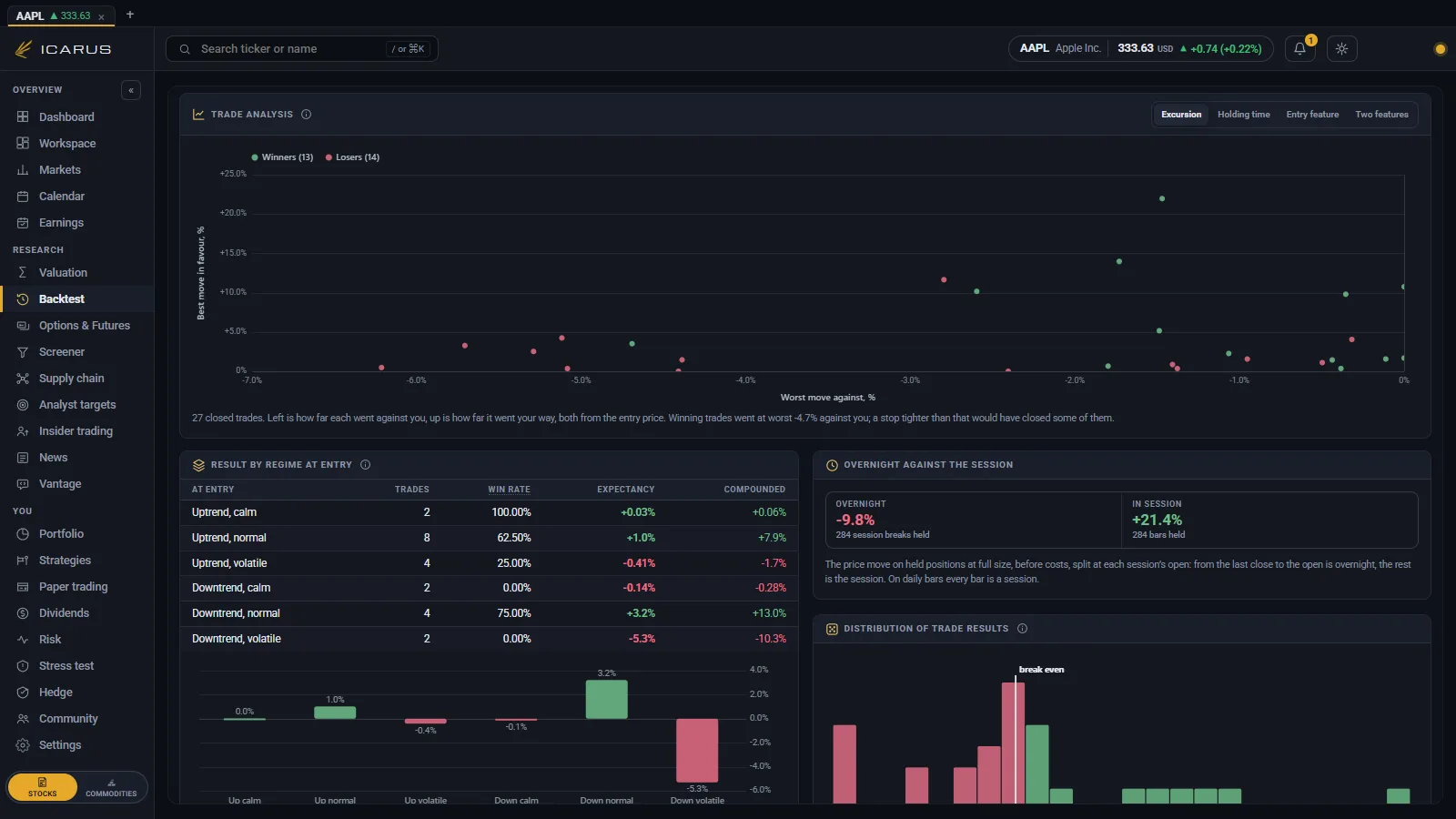The image size is (1456, 819).
Task: Click the Vantage chat icon
Action: pyautogui.click(x=23, y=484)
